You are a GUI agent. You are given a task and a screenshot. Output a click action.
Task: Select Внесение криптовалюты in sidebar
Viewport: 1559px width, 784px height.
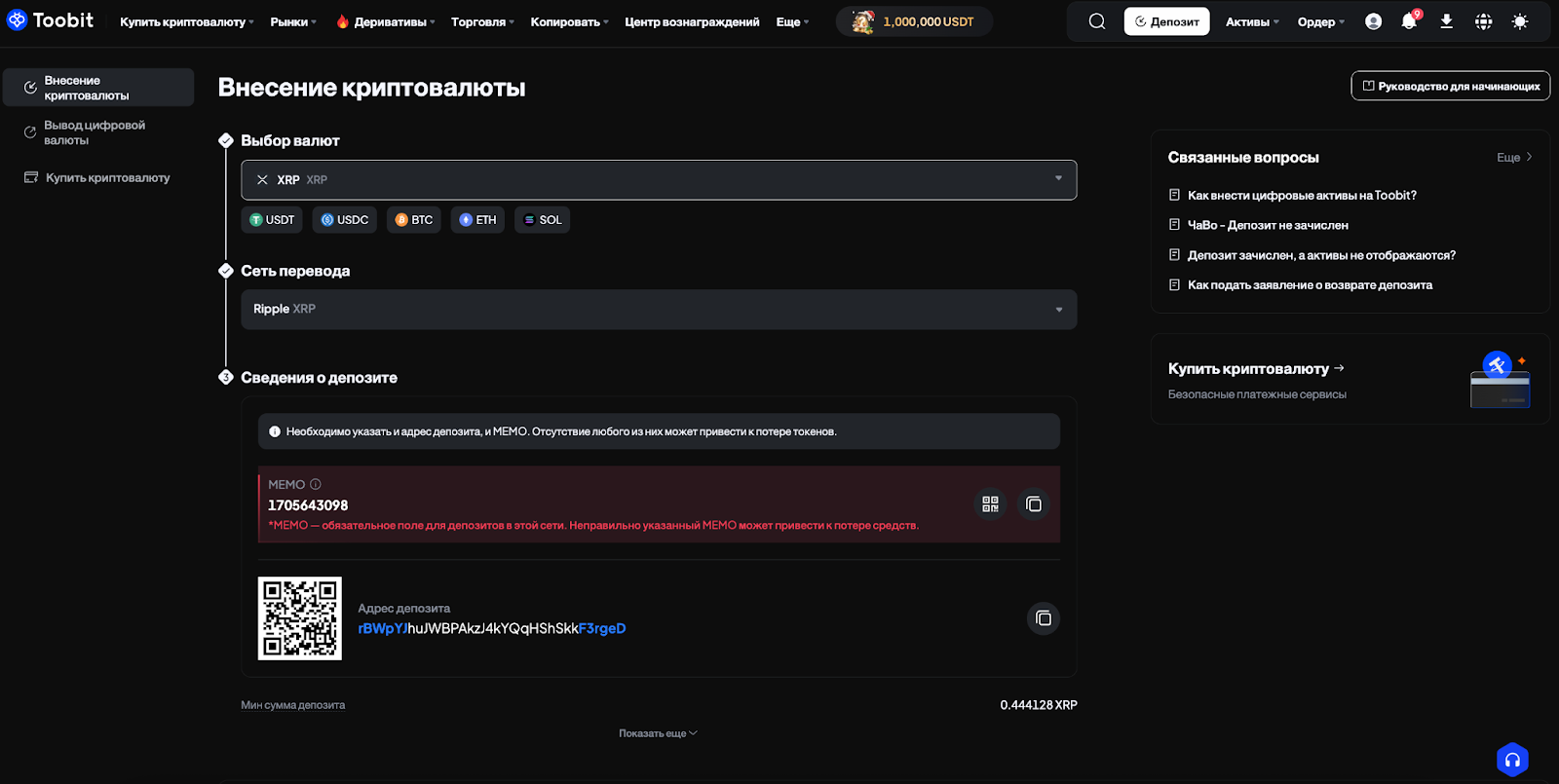pos(98,88)
